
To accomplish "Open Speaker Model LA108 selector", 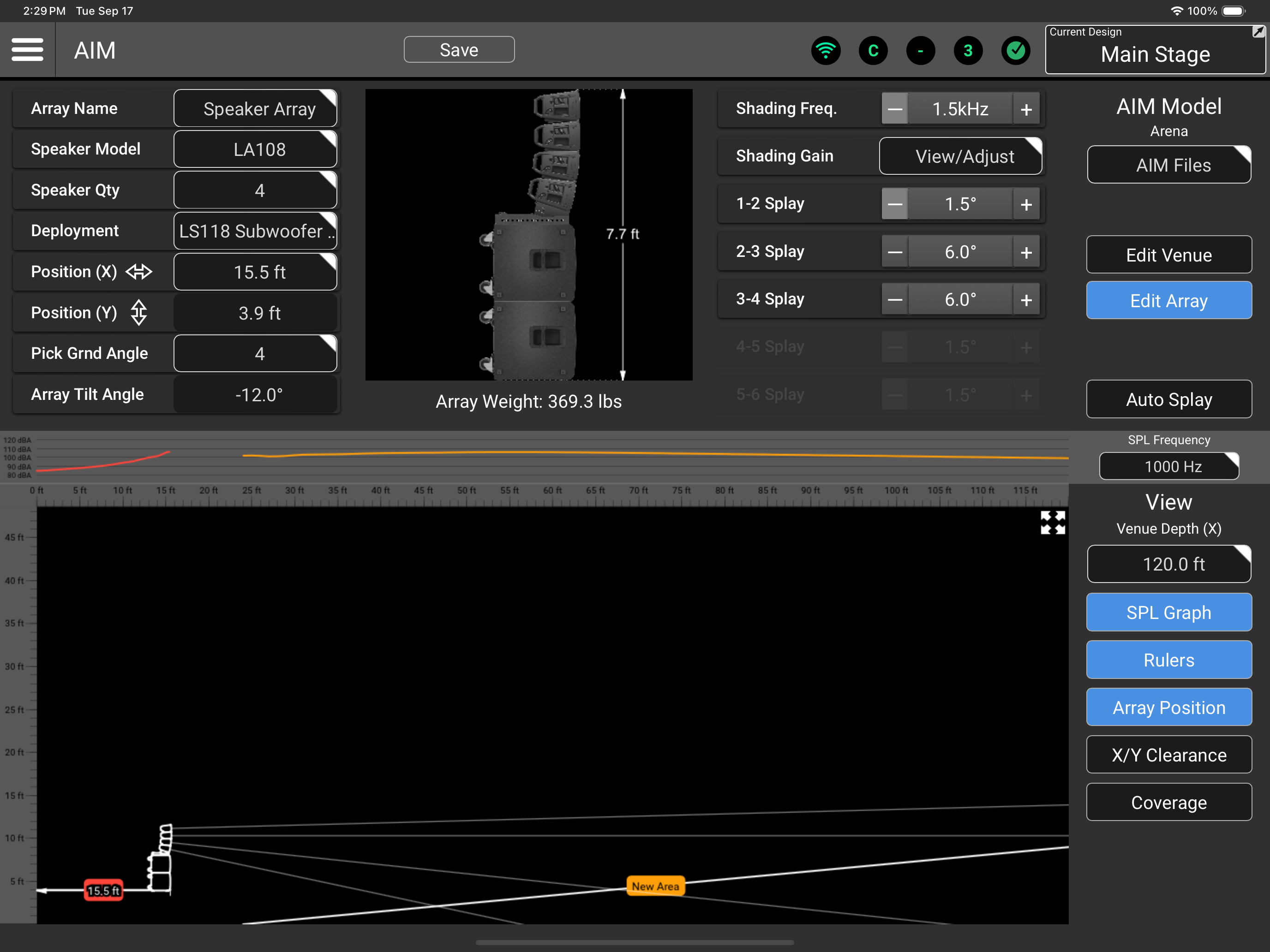I will pyautogui.click(x=256, y=149).
